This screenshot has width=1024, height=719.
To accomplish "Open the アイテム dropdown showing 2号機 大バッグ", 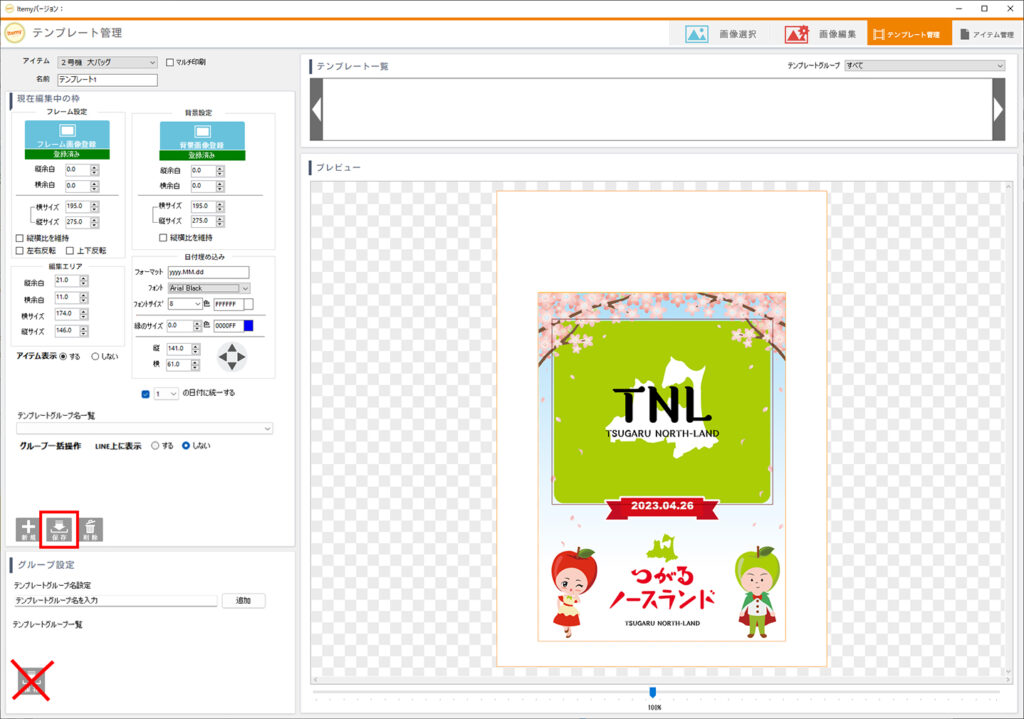I will pyautogui.click(x=108, y=62).
